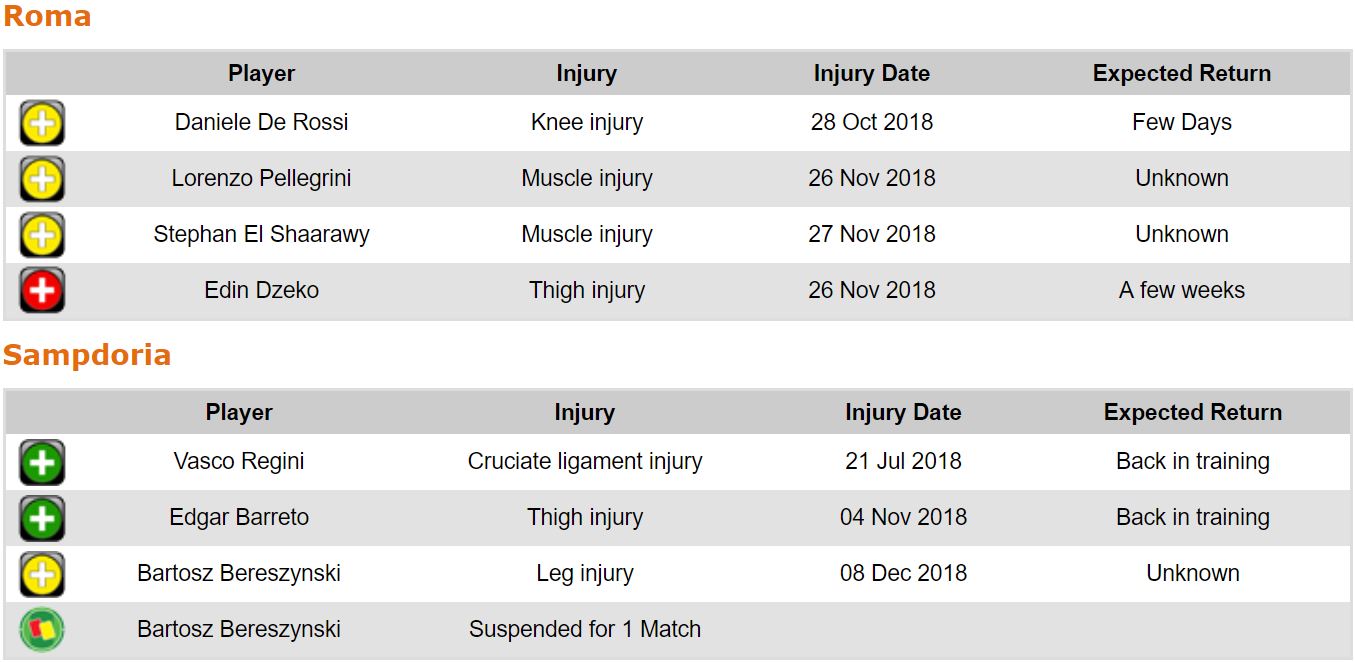
Task: Select player name Vasco Regini
Action: pyautogui.click(x=239, y=461)
